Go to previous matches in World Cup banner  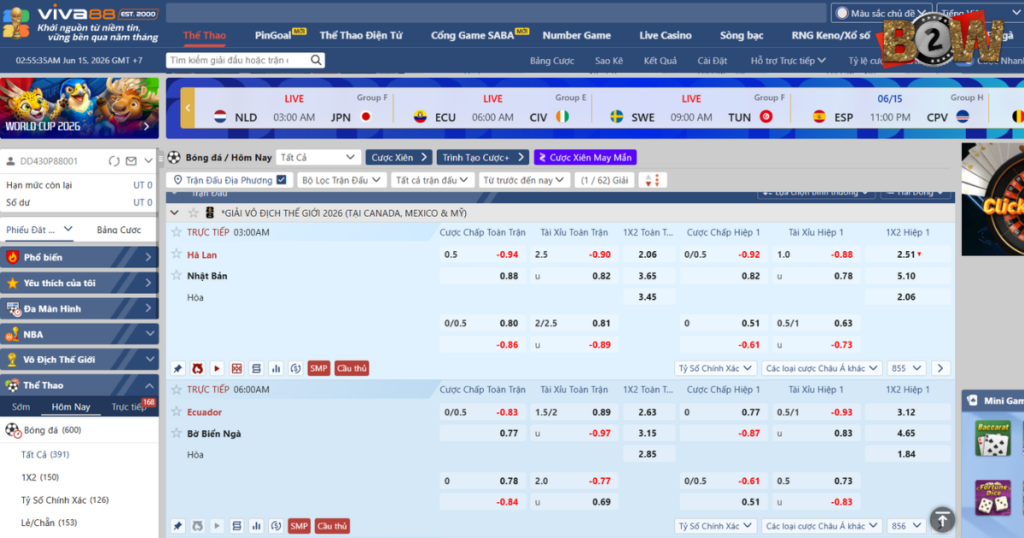187,108
